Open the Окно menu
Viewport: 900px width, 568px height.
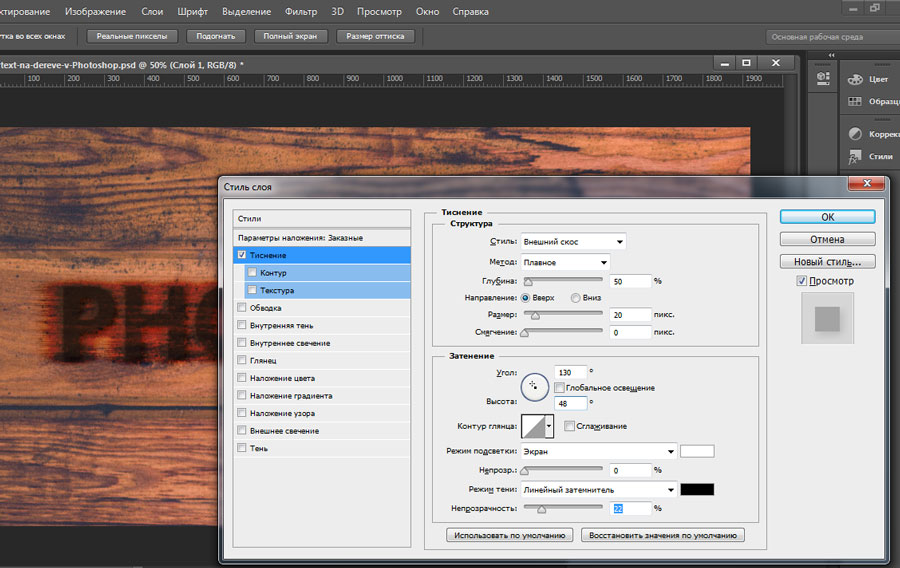pyautogui.click(x=428, y=11)
